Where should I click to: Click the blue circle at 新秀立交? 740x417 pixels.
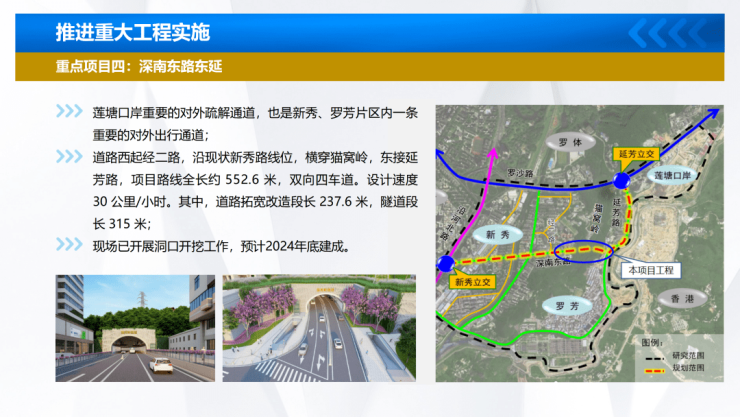[446, 264]
